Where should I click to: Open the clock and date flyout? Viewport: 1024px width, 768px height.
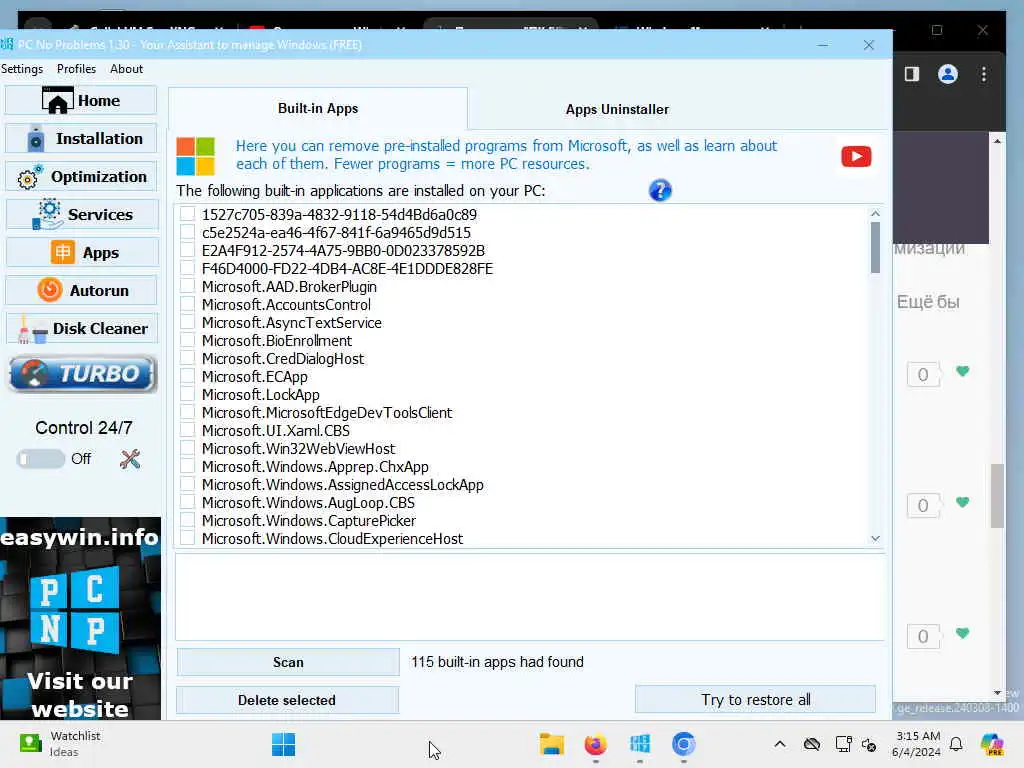916,744
